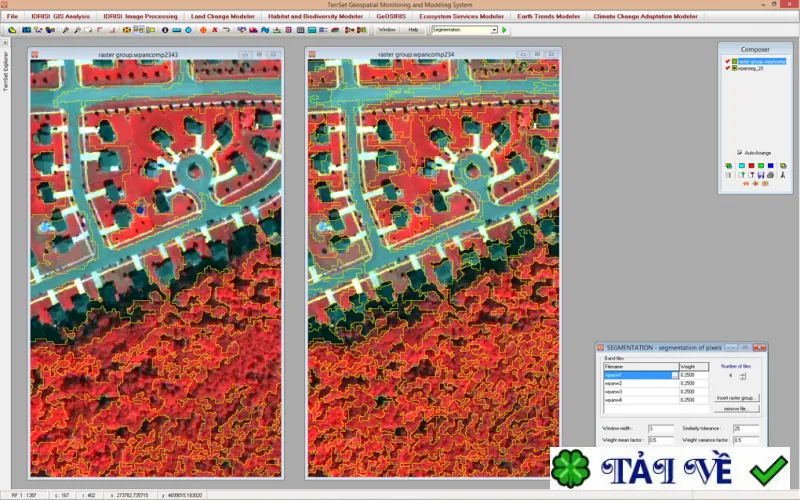Image resolution: width=800 pixels, height=500 pixels.
Task: Toggle visibility of wpanseg_25 layer
Action: 728,68
